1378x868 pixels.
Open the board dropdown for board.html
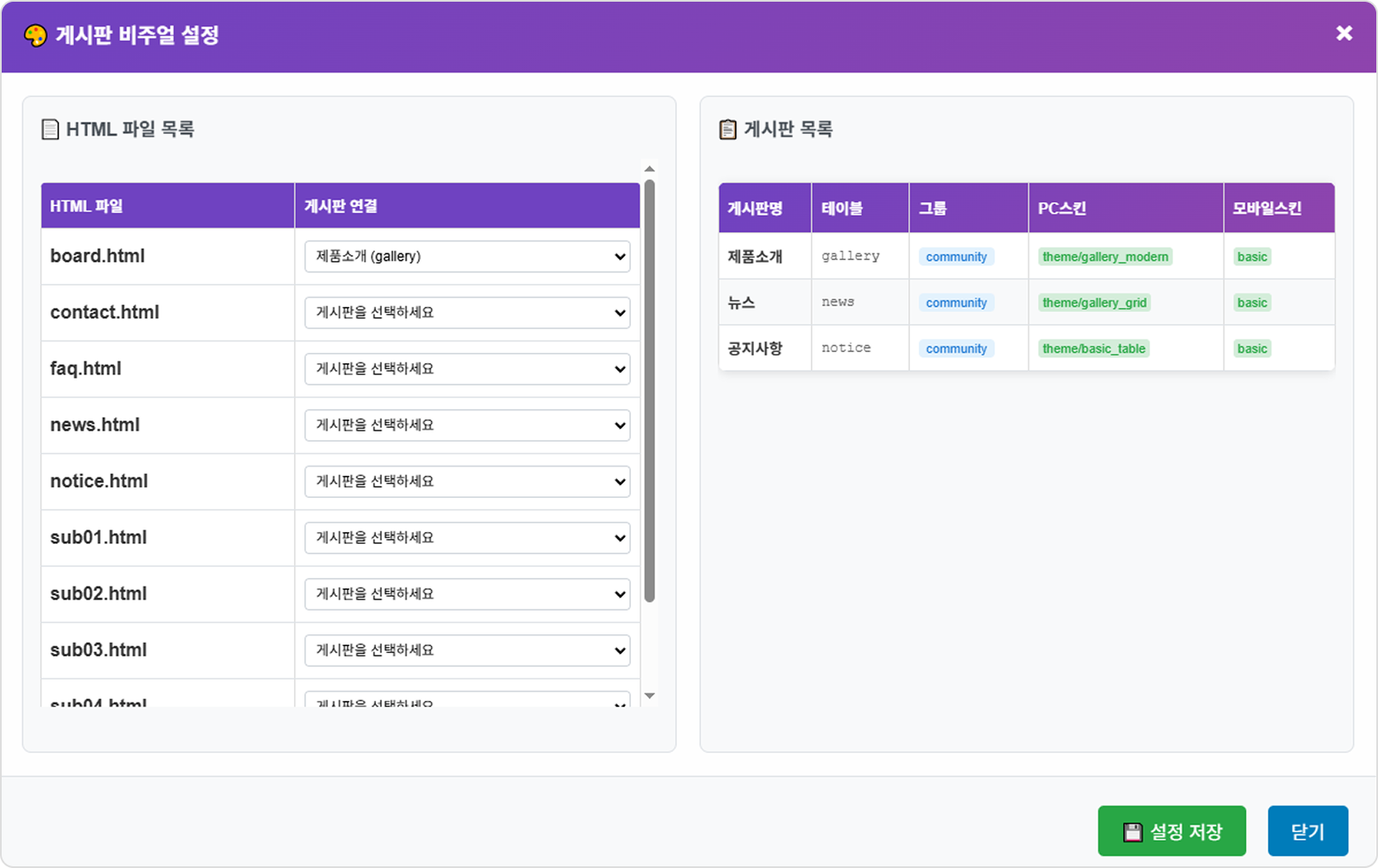tap(467, 257)
